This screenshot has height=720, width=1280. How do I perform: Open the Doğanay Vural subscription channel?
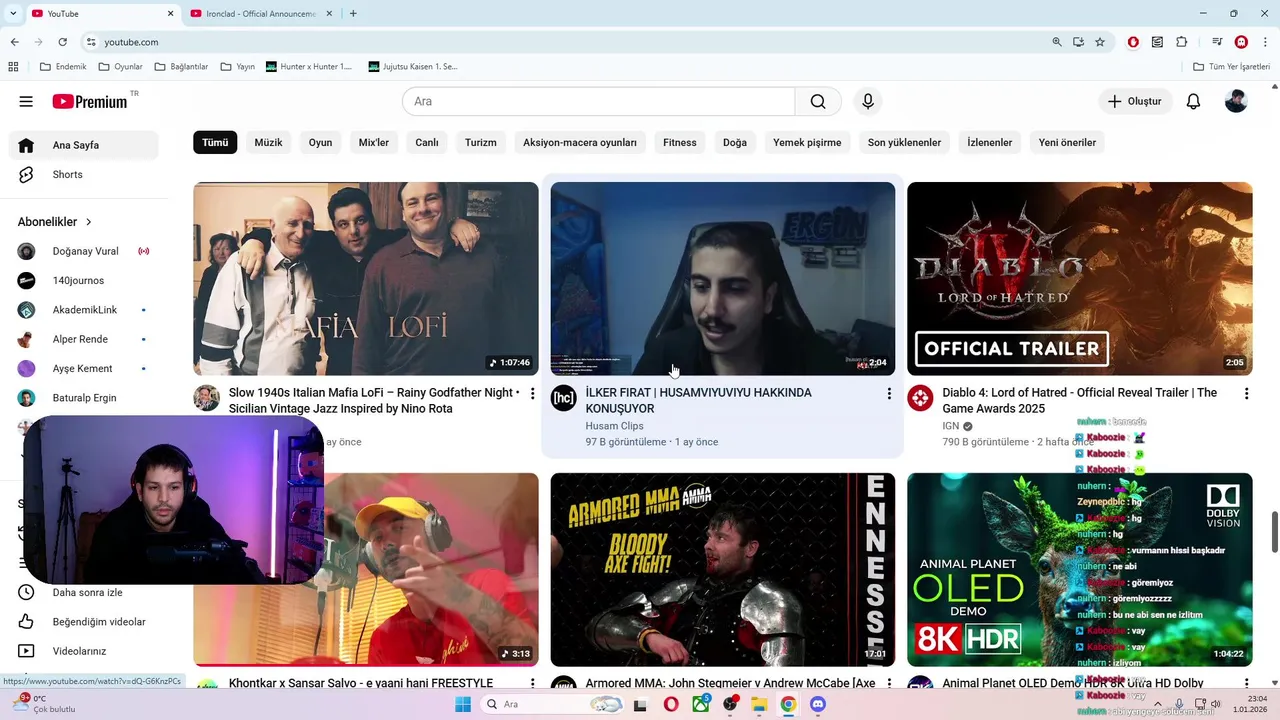click(84, 251)
